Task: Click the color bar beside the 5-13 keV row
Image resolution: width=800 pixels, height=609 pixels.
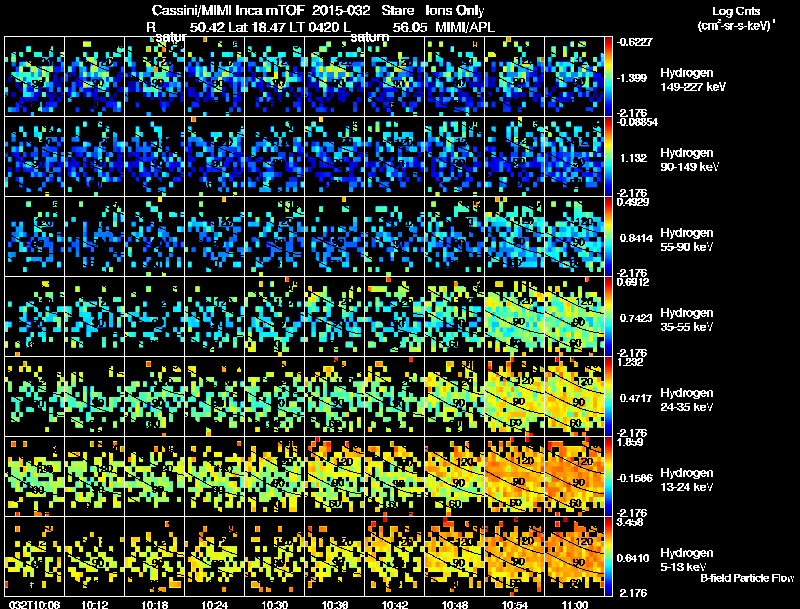Action: tap(609, 556)
